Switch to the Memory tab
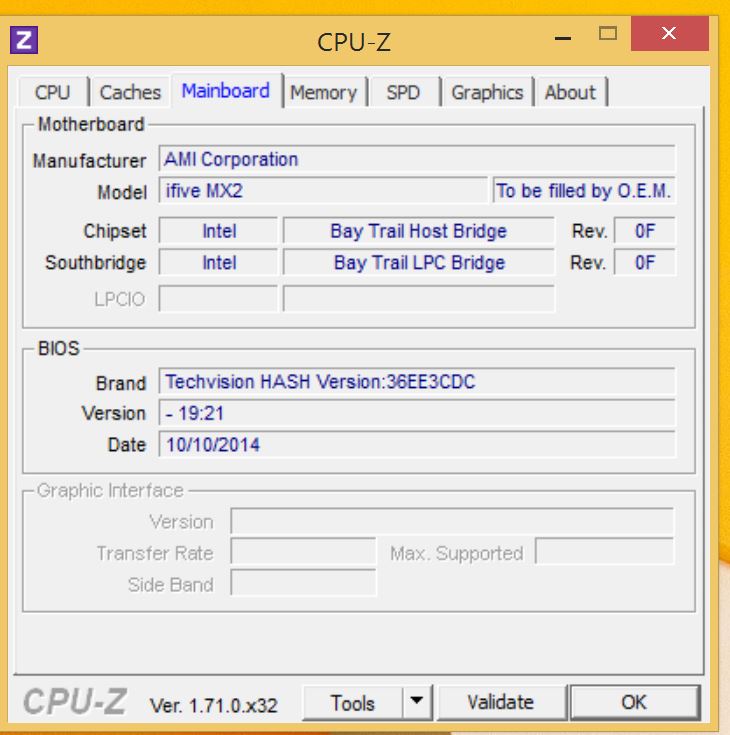Screen dimensions: 730x735 coord(324,92)
